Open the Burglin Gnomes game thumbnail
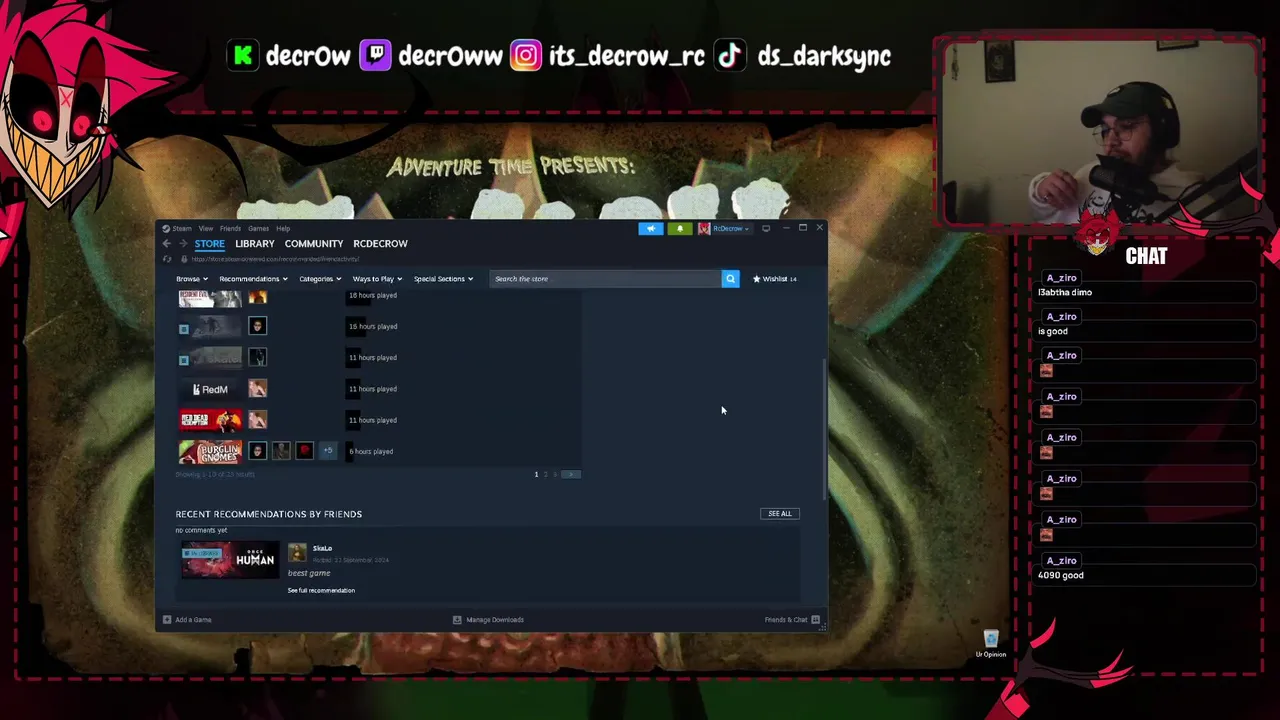This screenshot has height=720, width=1280. tap(210, 451)
